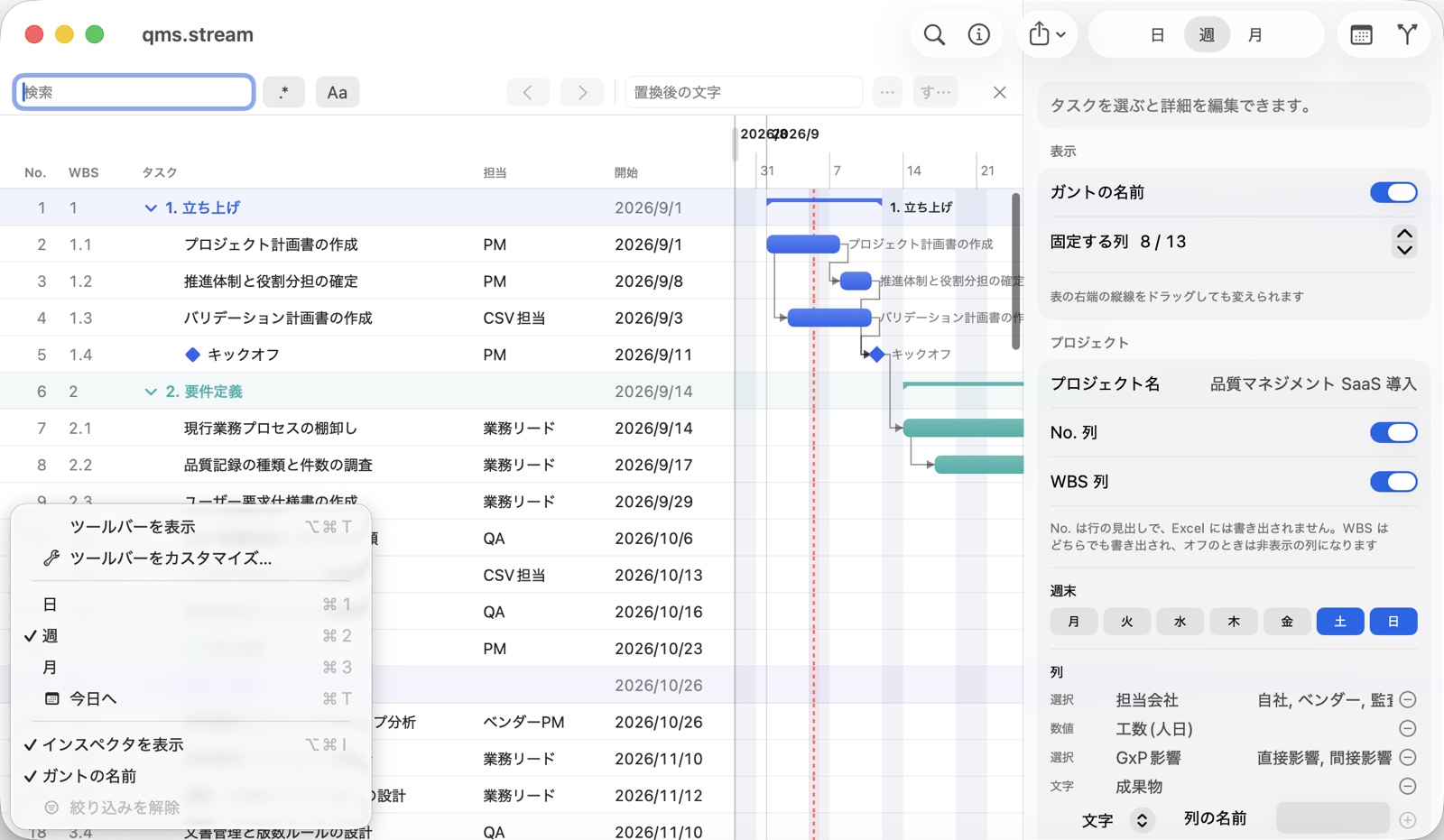The width and height of the screenshot is (1444, 840).
Task: Click the タスク column header
Action: 160,172
